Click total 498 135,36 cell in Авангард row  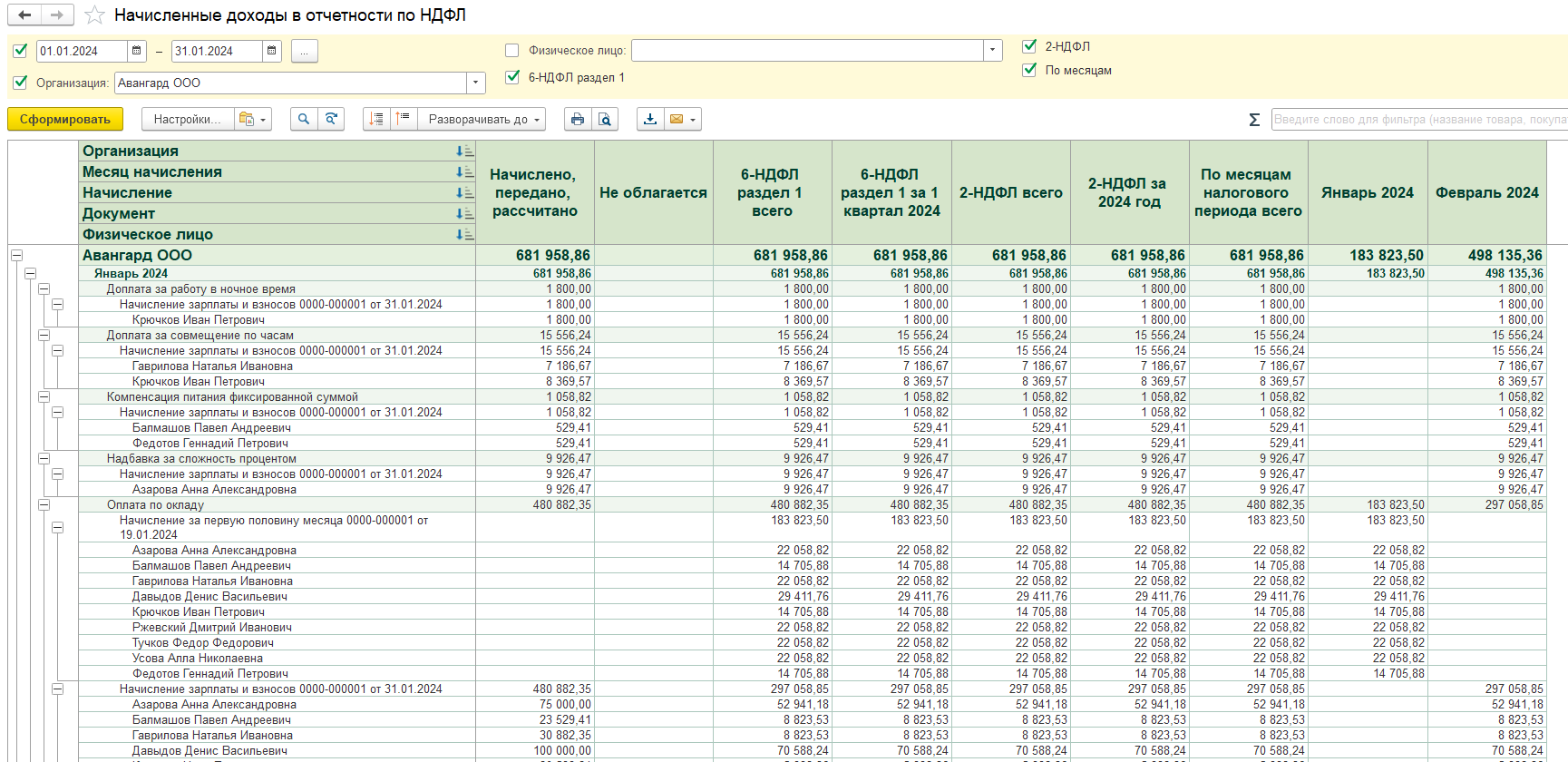1487,256
